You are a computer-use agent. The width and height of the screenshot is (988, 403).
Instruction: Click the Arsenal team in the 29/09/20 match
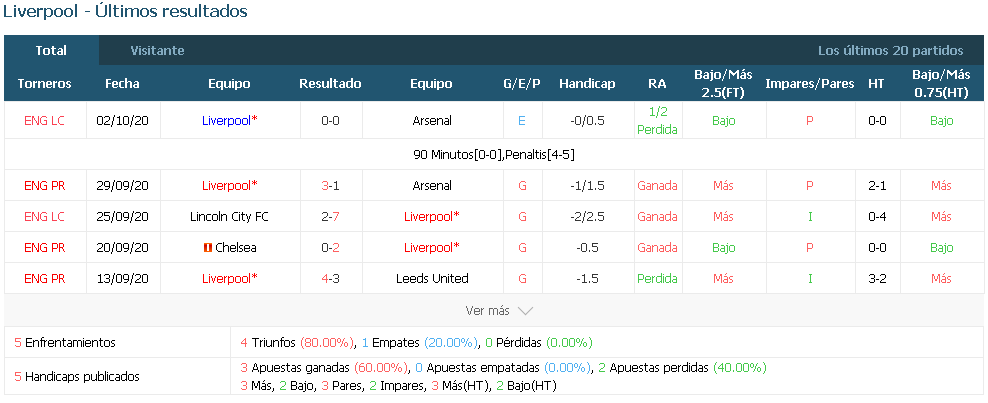point(432,186)
